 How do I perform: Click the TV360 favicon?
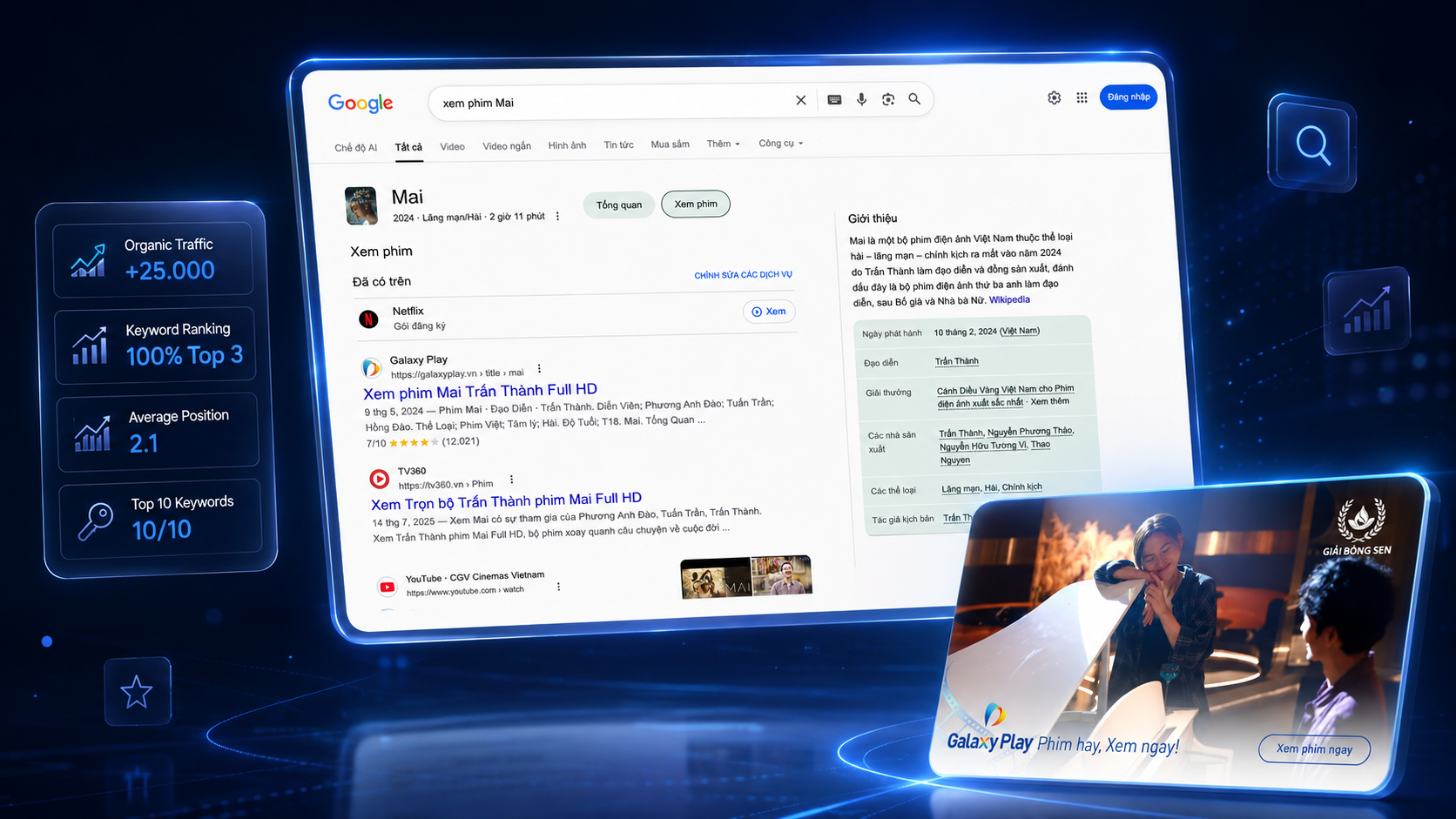[x=379, y=478]
